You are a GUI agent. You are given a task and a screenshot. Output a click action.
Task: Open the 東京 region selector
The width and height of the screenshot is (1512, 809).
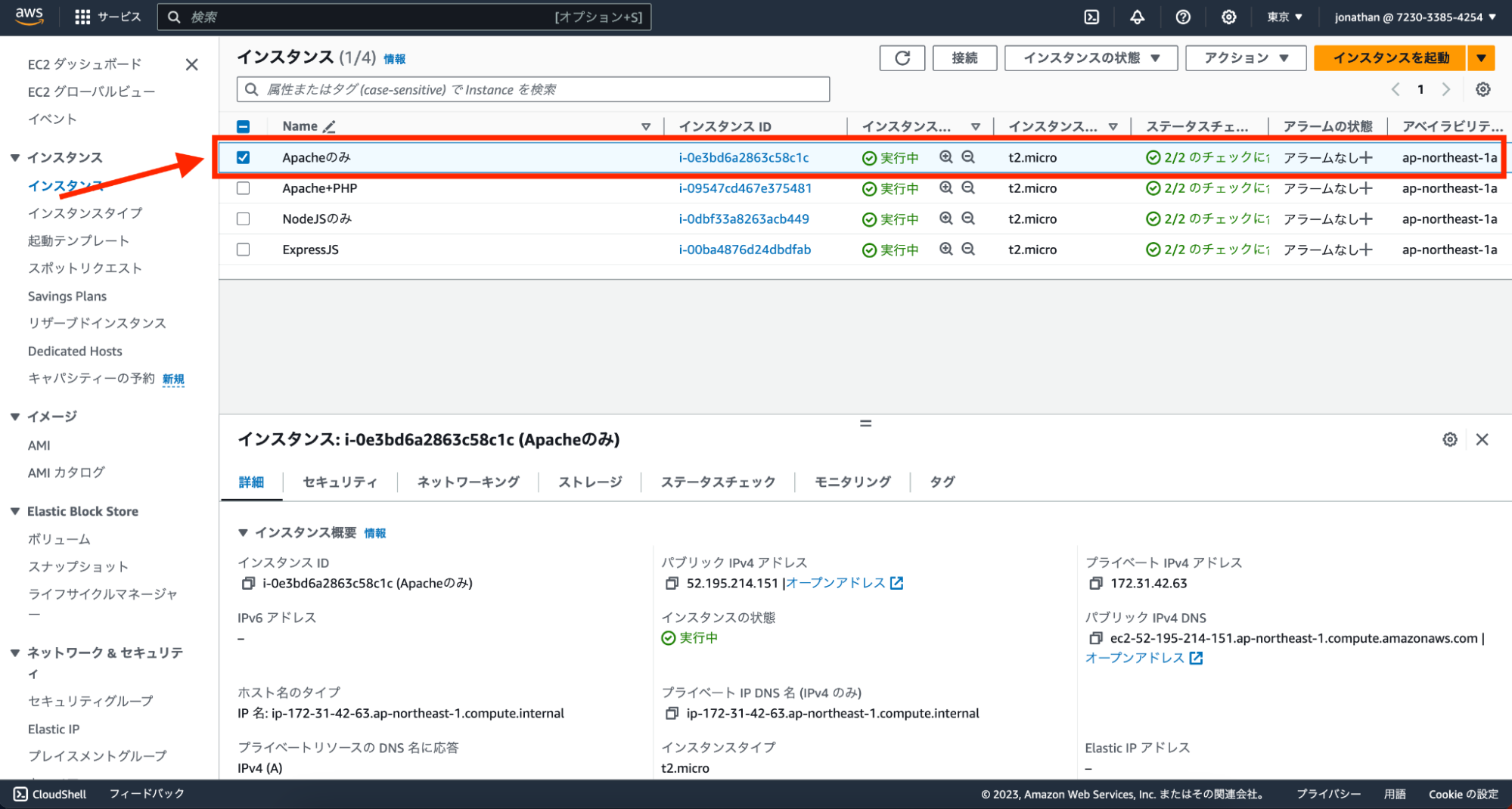coord(1284,17)
